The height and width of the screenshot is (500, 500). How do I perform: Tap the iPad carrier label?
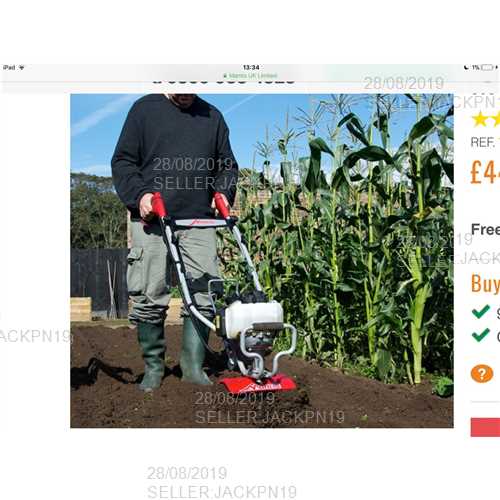(9, 68)
